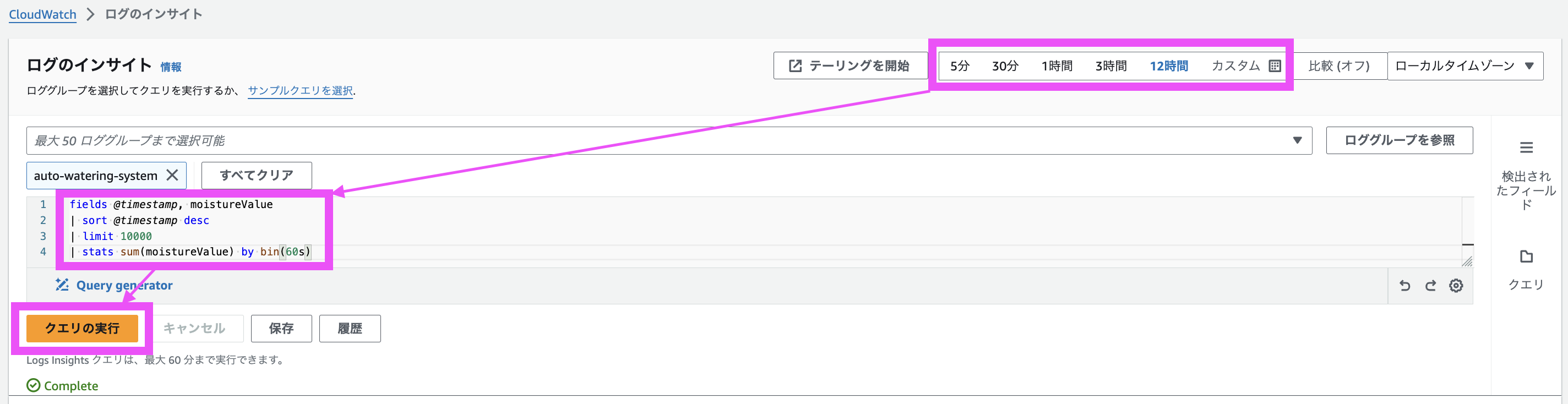Screen dimensions: 1568x404
Task: Open query editor settings gear
Action: (1456, 285)
